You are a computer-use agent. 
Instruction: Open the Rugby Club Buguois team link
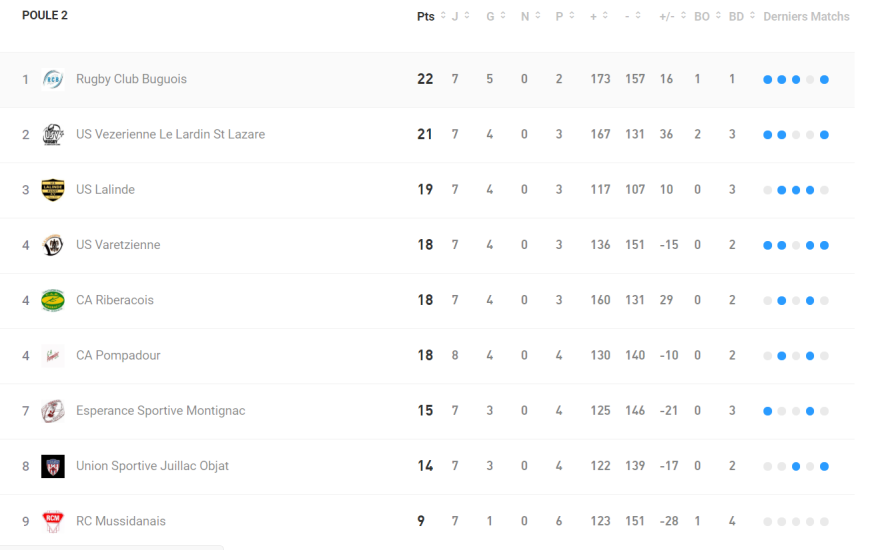point(131,80)
